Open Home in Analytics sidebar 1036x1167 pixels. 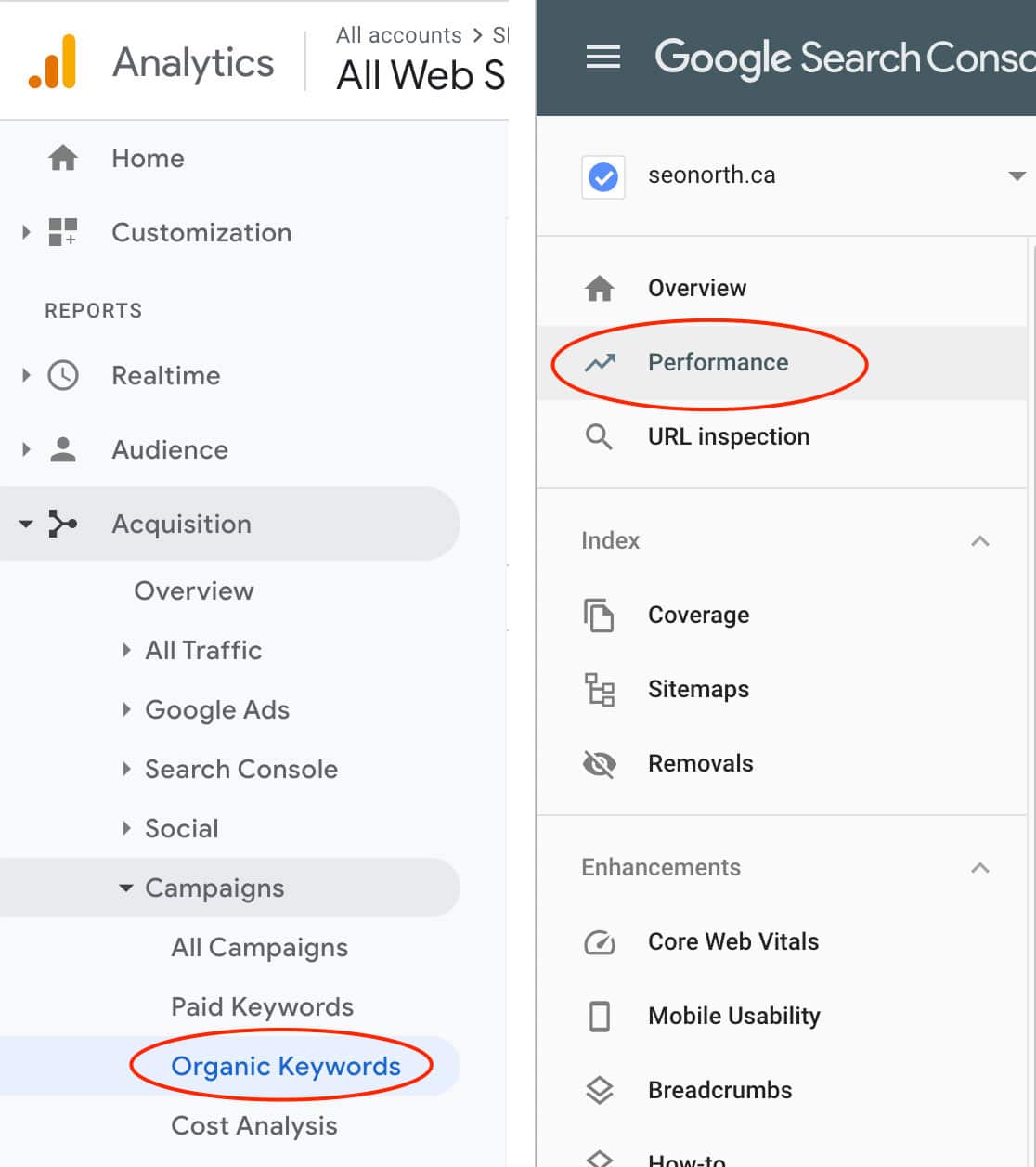(148, 158)
